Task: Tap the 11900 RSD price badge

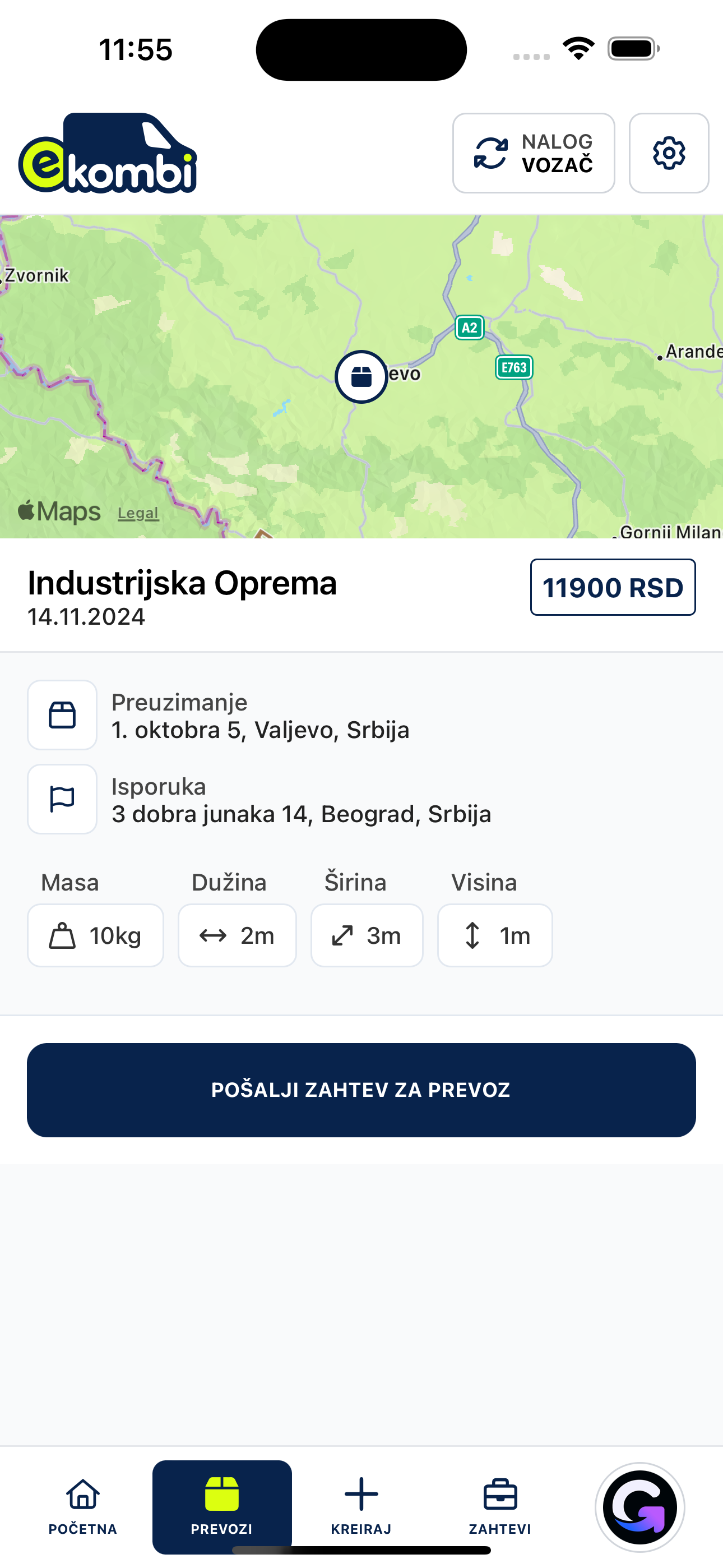Action: point(613,587)
